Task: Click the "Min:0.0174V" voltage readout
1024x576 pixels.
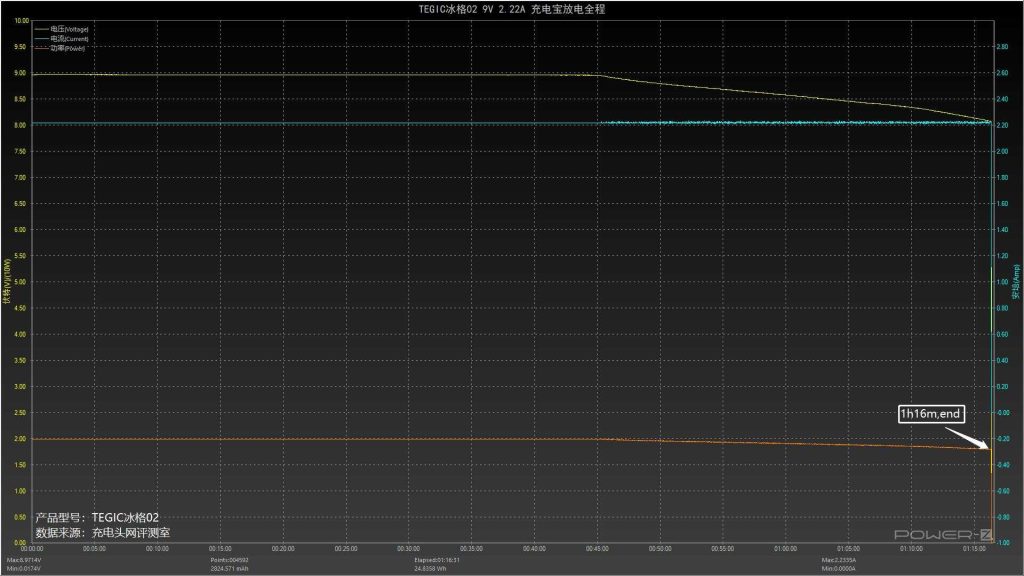Action: click(24, 569)
